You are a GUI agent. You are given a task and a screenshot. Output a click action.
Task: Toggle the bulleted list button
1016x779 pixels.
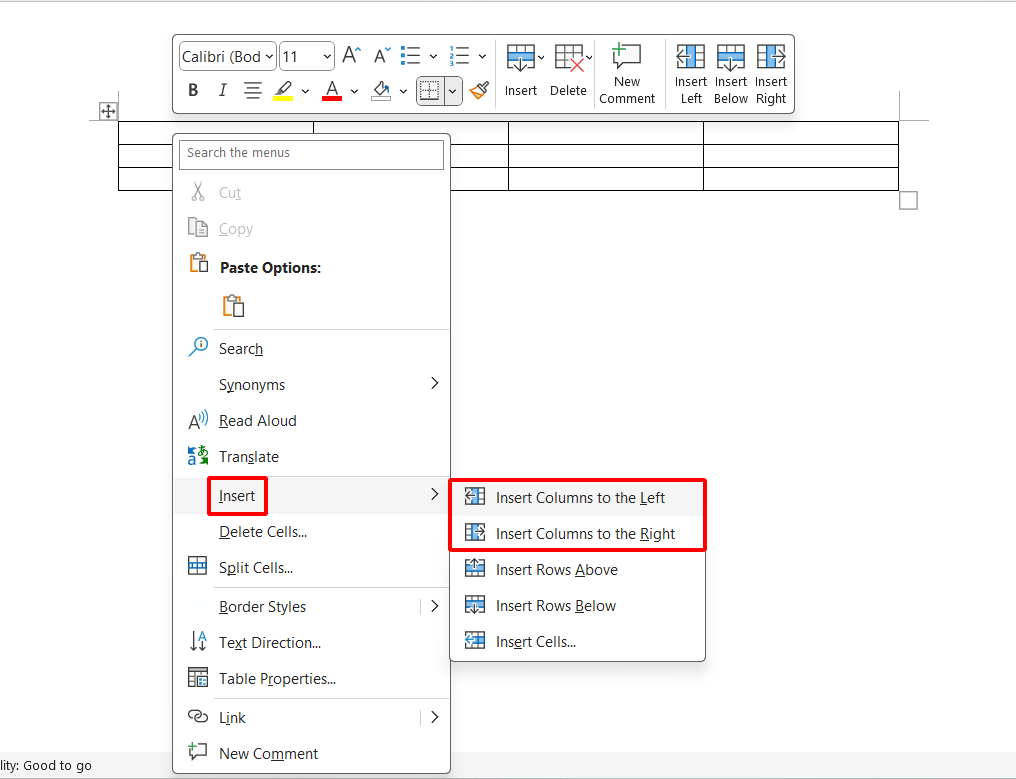coord(410,56)
